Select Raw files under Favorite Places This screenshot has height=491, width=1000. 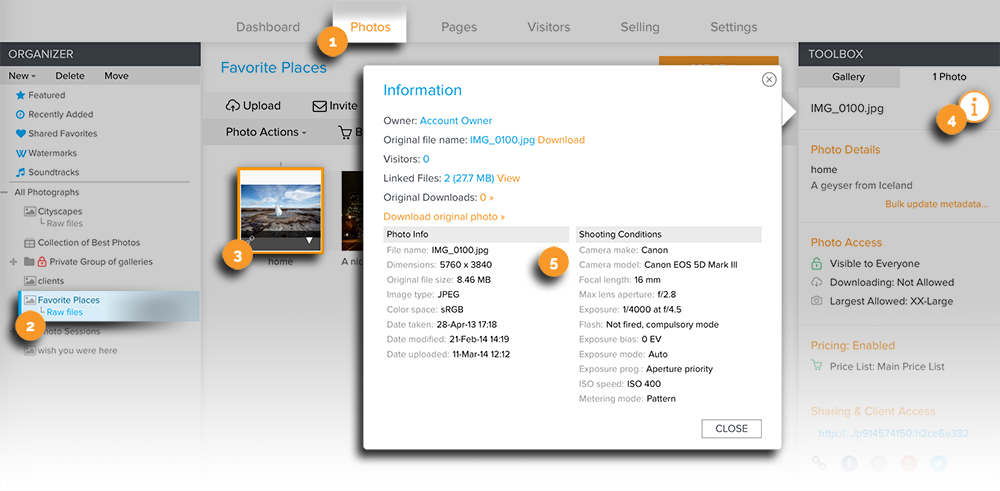click(64, 312)
